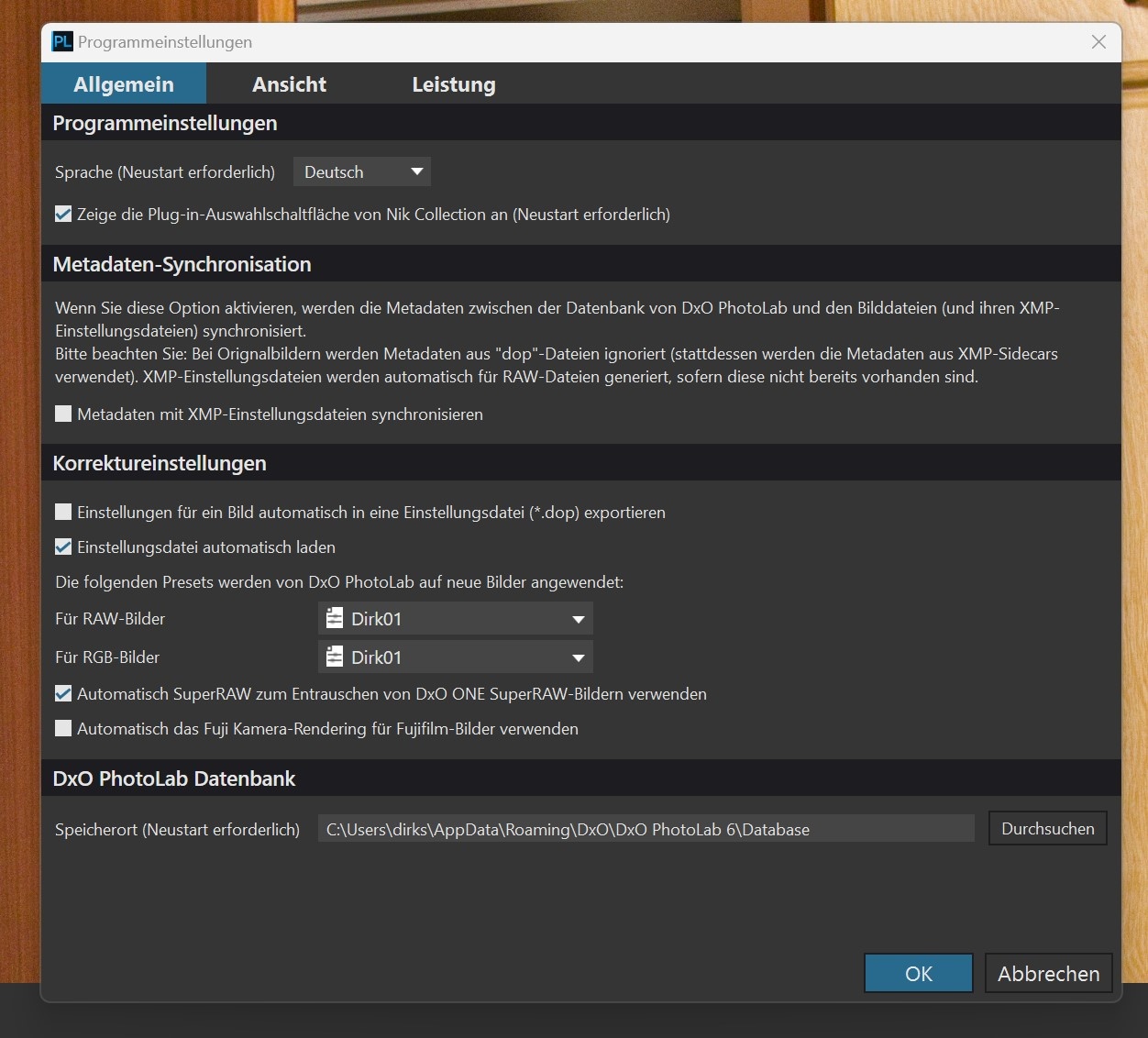The height and width of the screenshot is (1038, 1148).
Task: Close the Programmeinstellungen dialog with the X
Action: (x=1098, y=42)
